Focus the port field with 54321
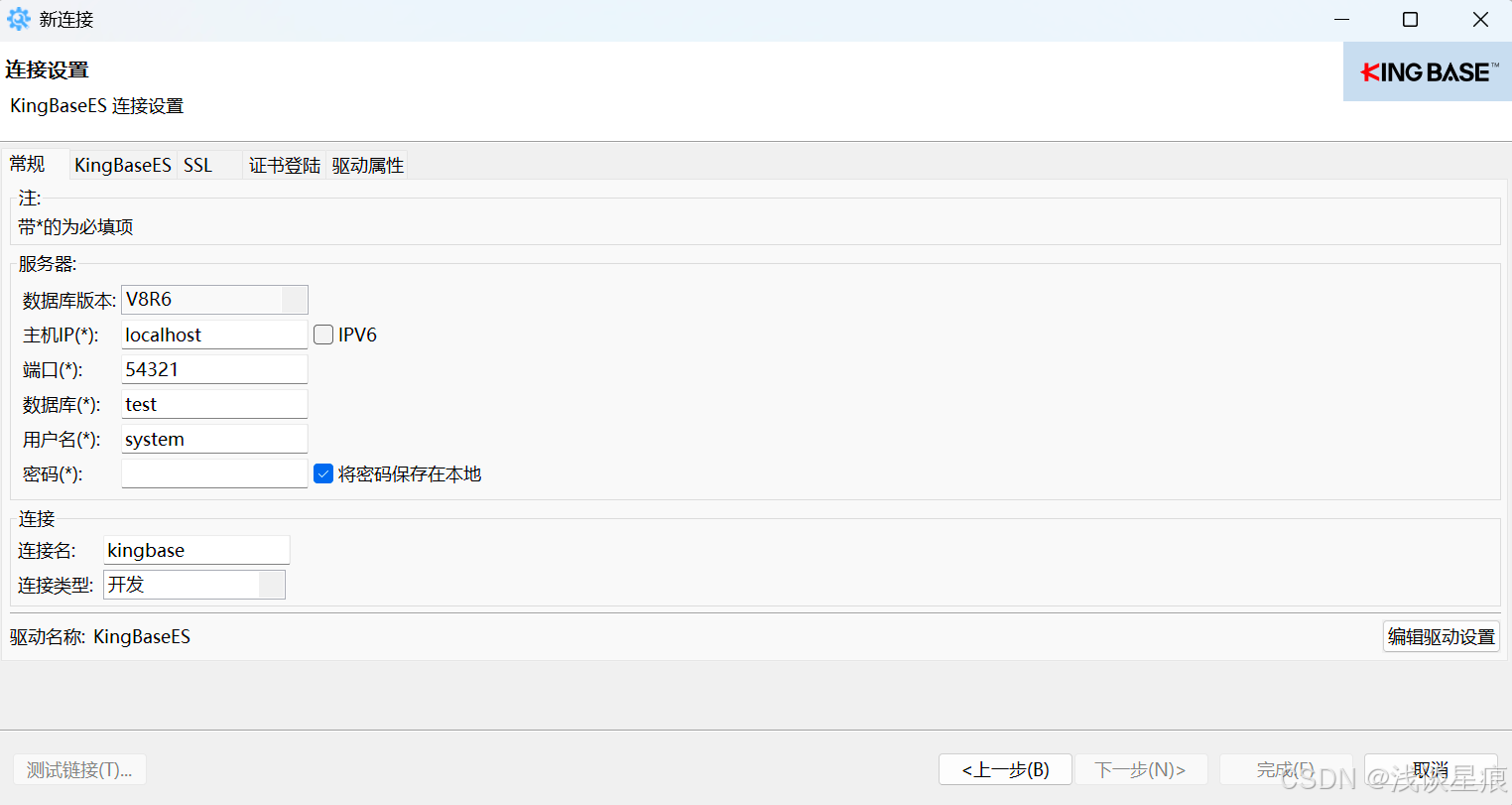The width and height of the screenshot is (1512, 805). [x=214, y=369]
